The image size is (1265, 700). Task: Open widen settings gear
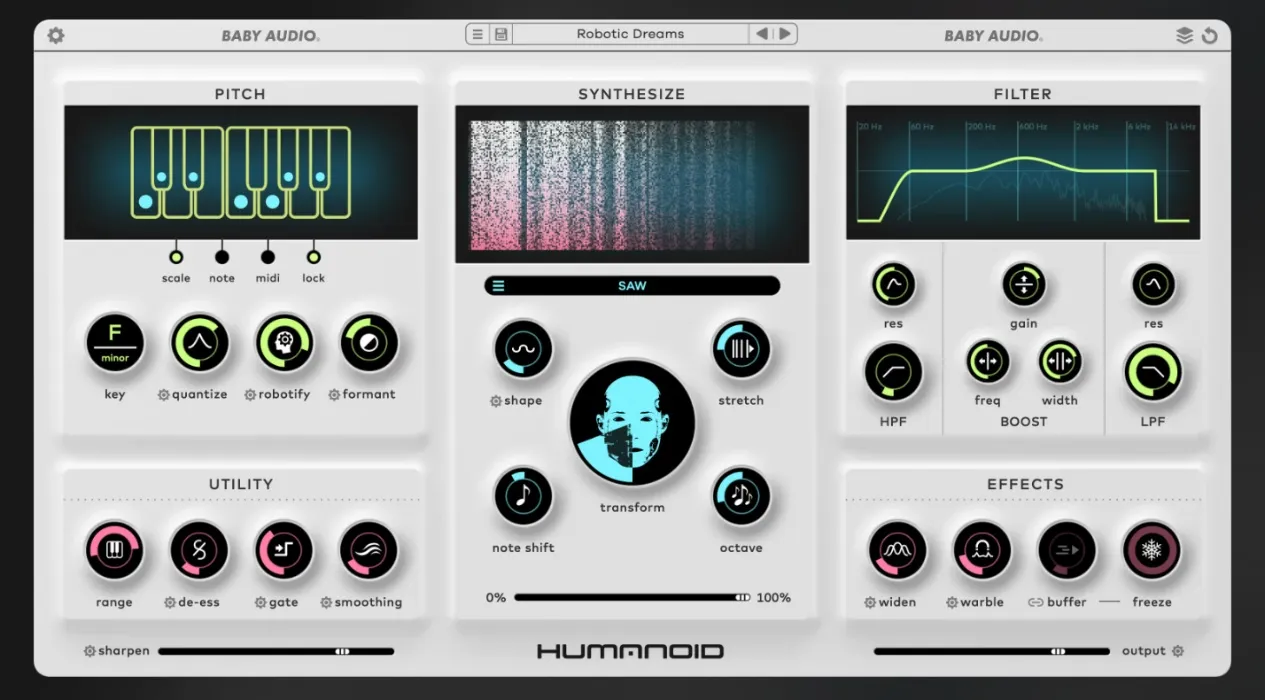pos(870,603)
